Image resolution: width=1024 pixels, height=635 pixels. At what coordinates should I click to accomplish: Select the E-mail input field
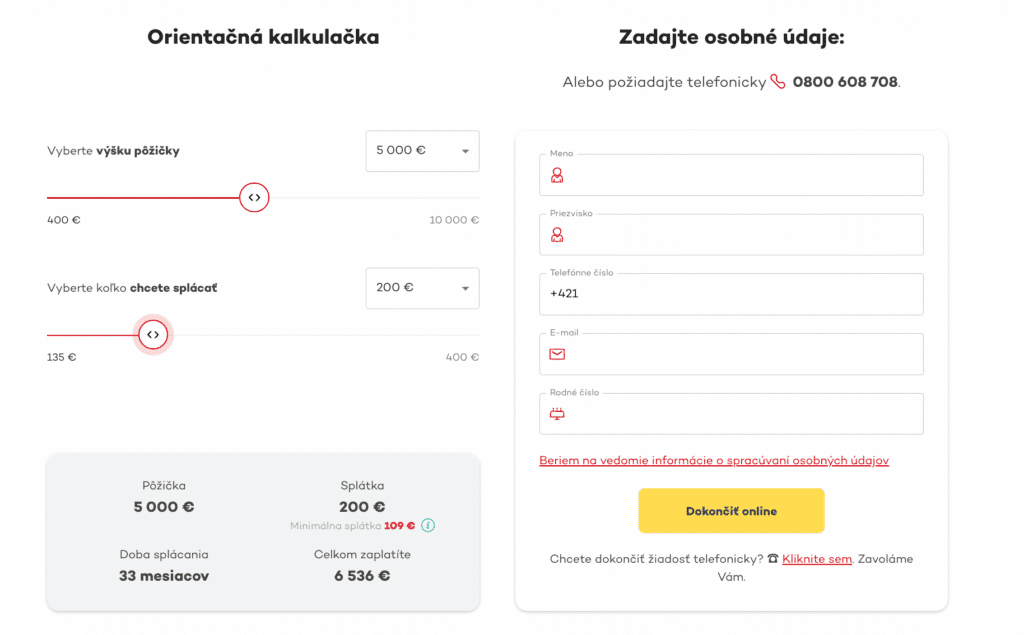pos(740,354)
